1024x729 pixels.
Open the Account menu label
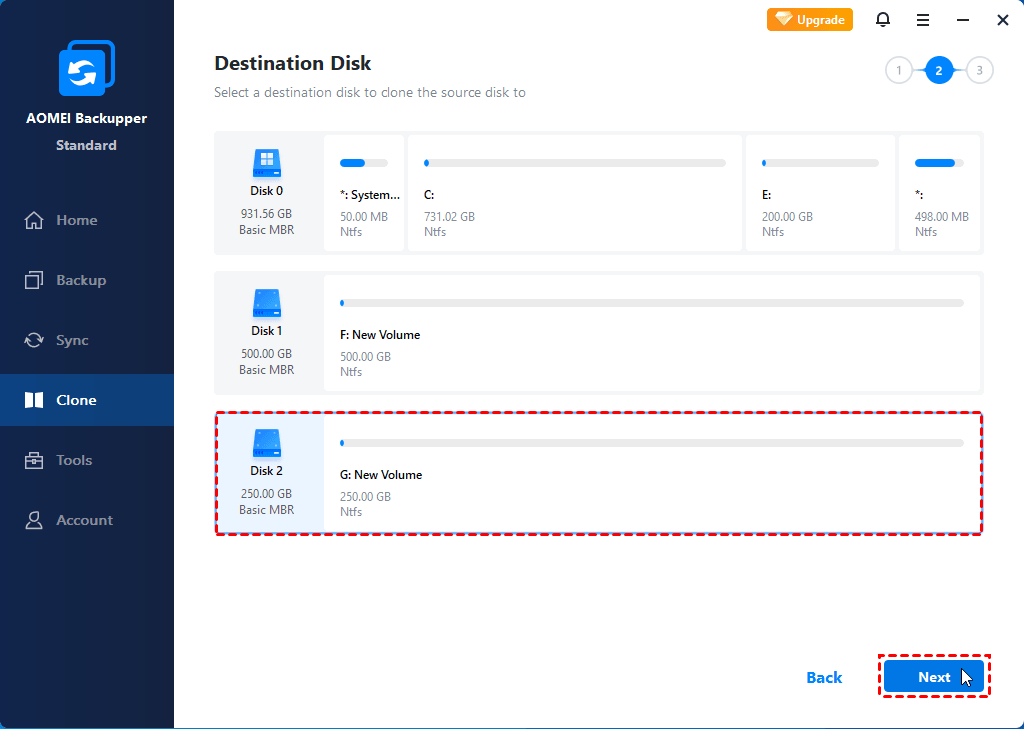pyautogui.click(x=85, y=520)
